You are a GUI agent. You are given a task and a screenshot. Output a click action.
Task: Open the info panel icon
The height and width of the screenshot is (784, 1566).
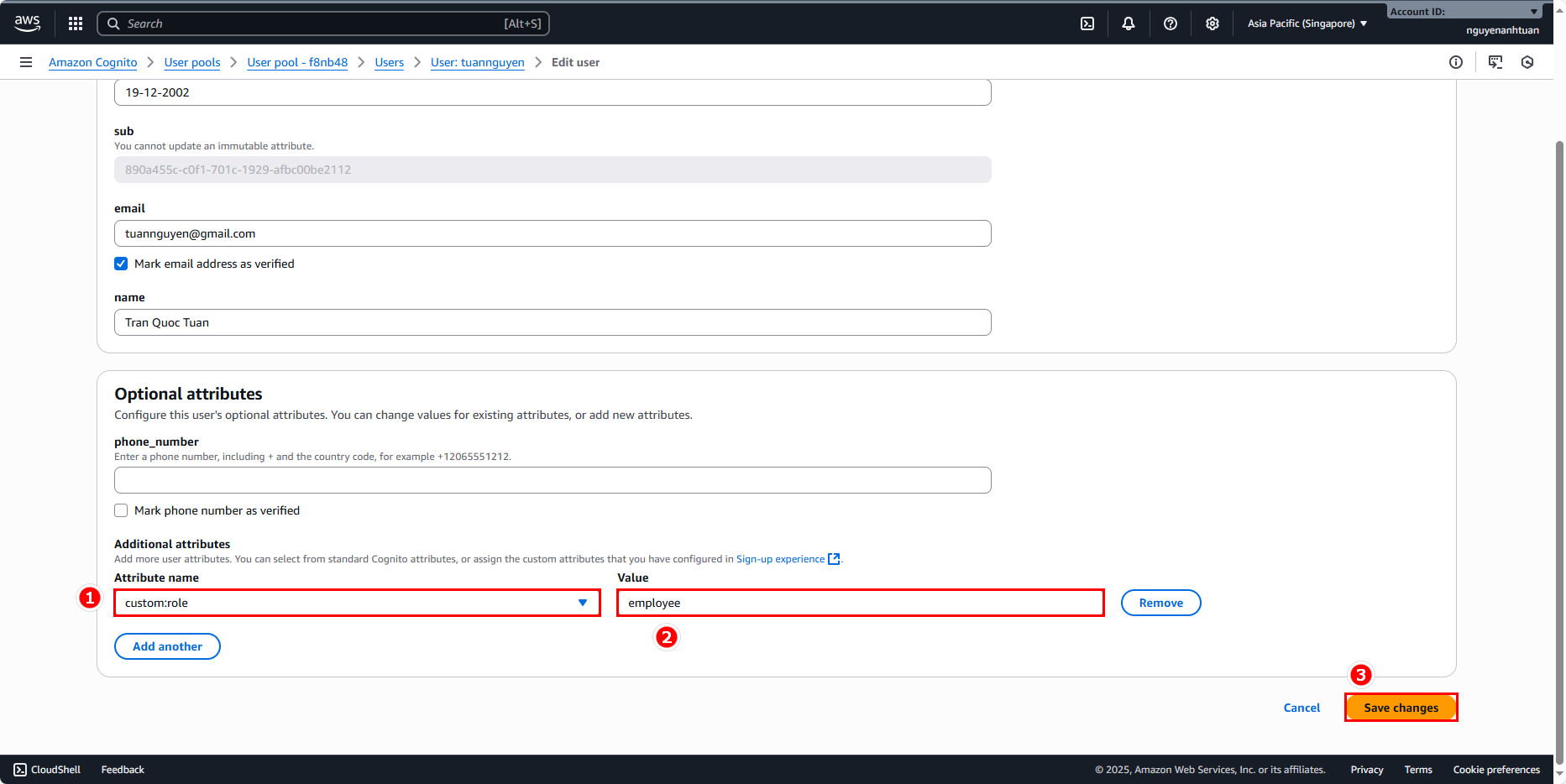point(1456,62)
